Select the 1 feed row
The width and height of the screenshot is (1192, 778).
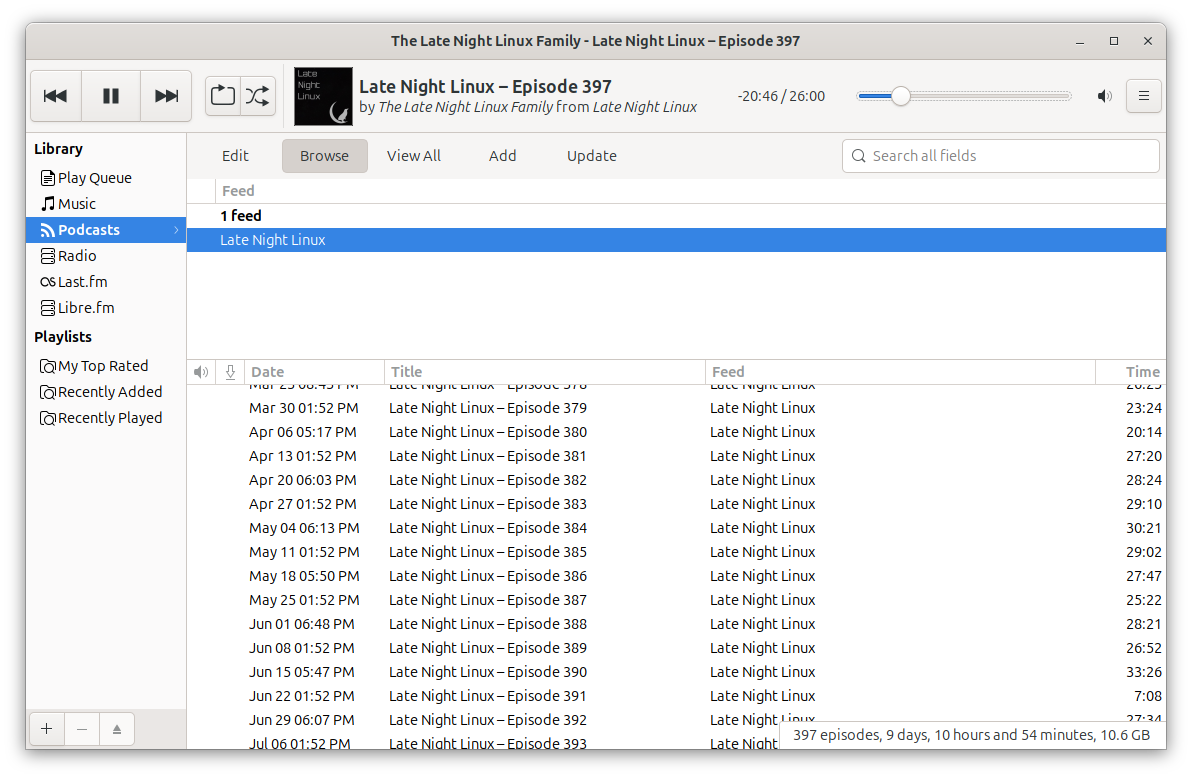677,216
